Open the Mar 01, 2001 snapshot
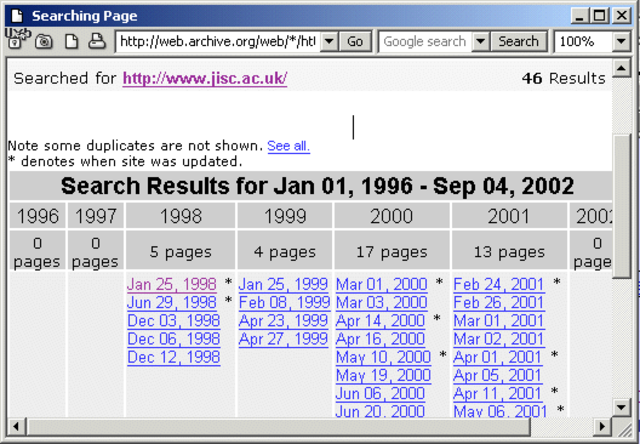Image resolution: width=640 pixels, height=444 pixels. (x=499, y=321)
